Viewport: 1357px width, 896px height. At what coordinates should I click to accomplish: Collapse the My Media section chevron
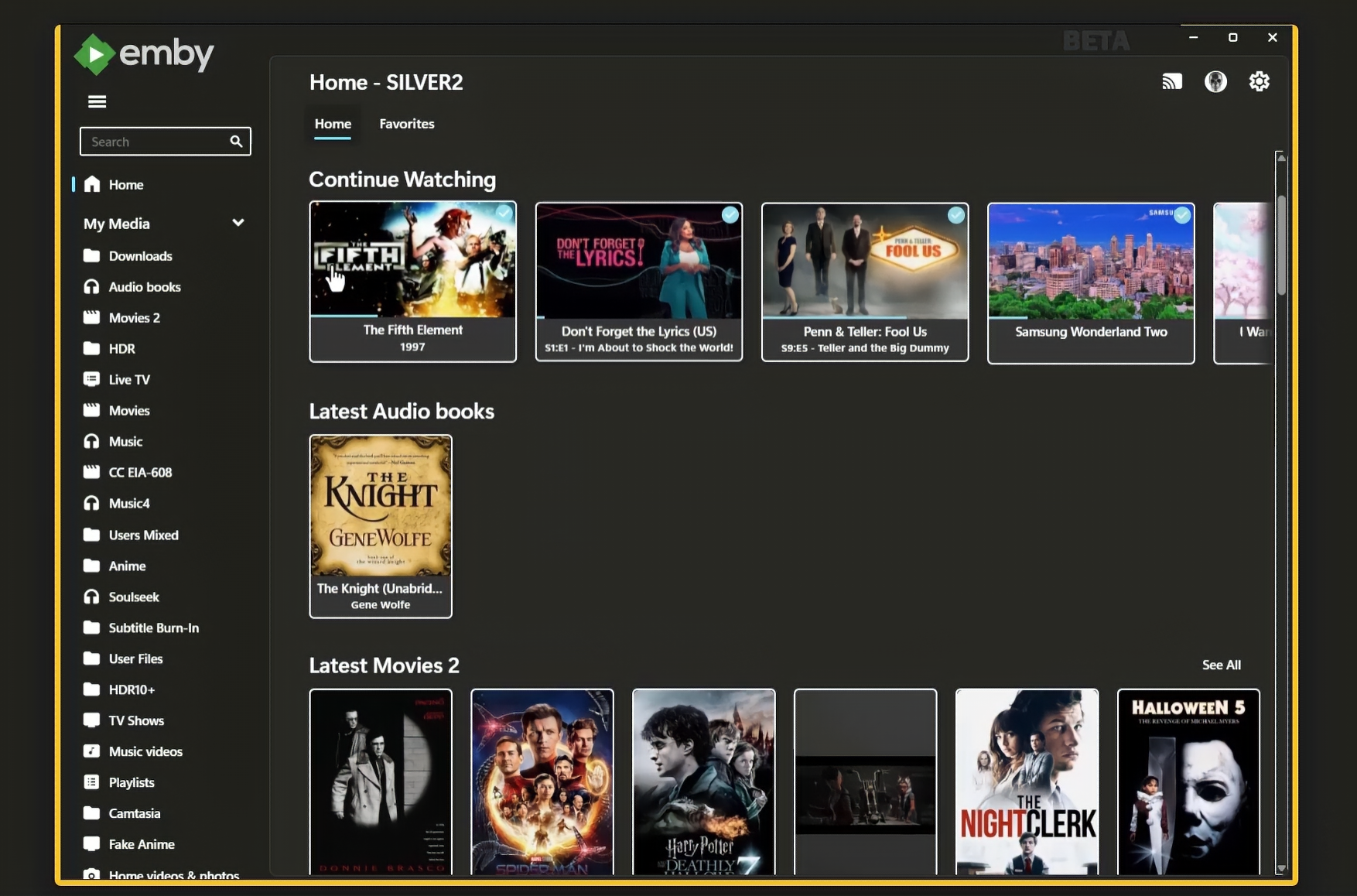click(238, 223)
